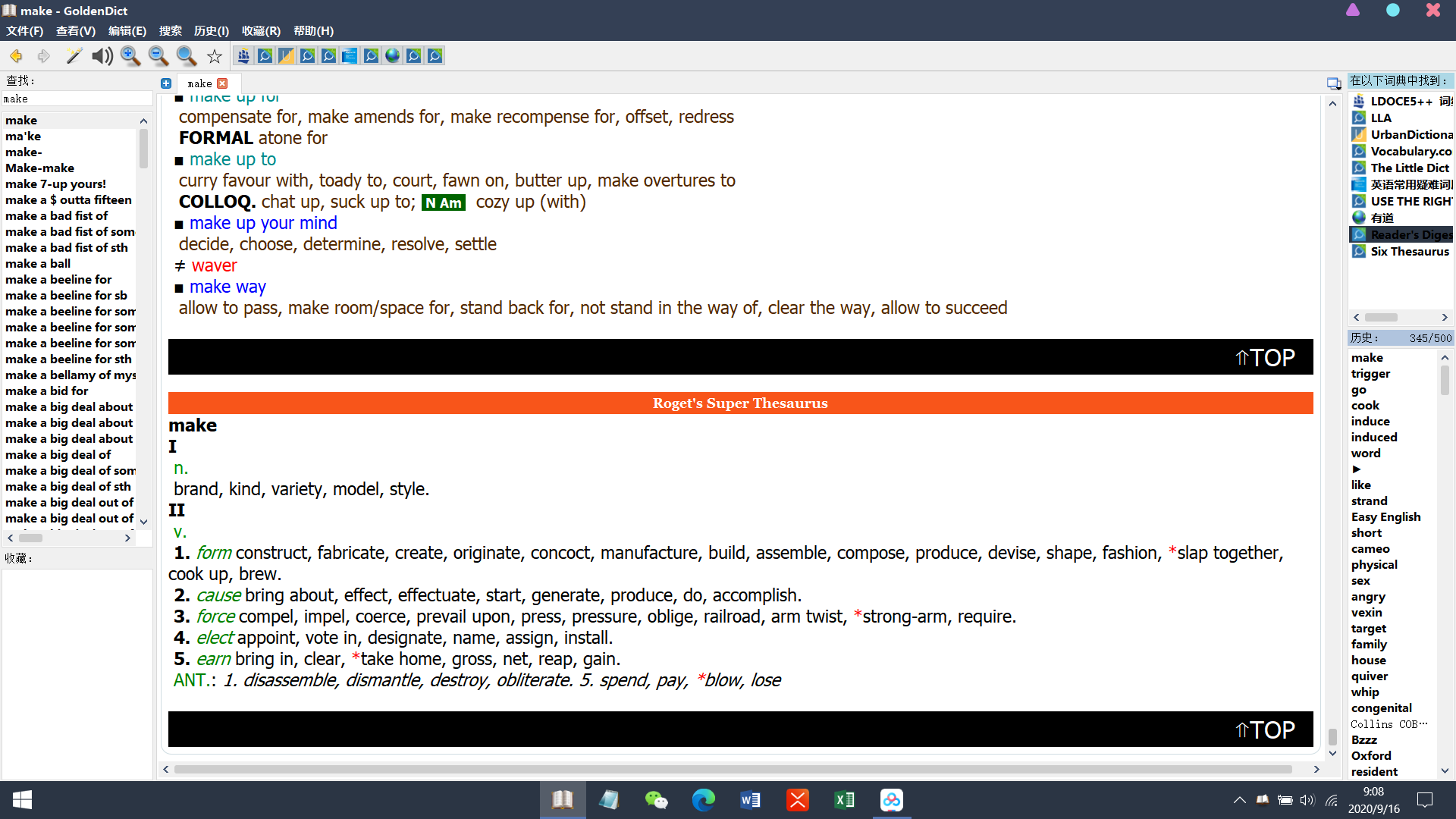Jump to Six Thesaurus in dictionaries list
Screen dimensions: 1456x819
[x=1401, y=251]
